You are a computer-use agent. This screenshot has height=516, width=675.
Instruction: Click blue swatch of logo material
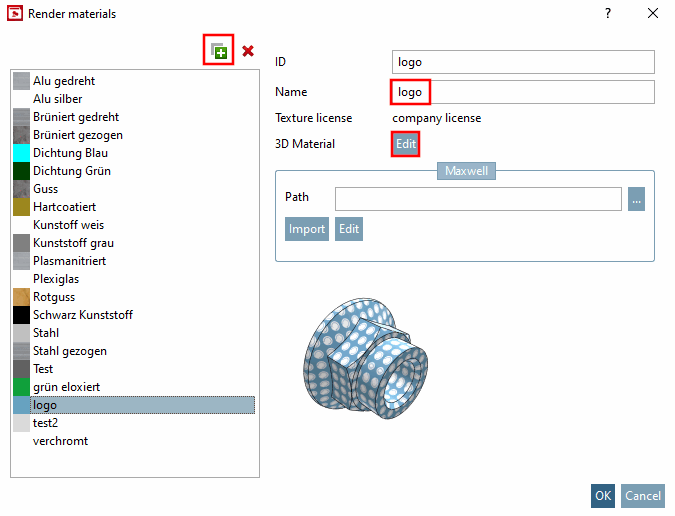(21, 405)
